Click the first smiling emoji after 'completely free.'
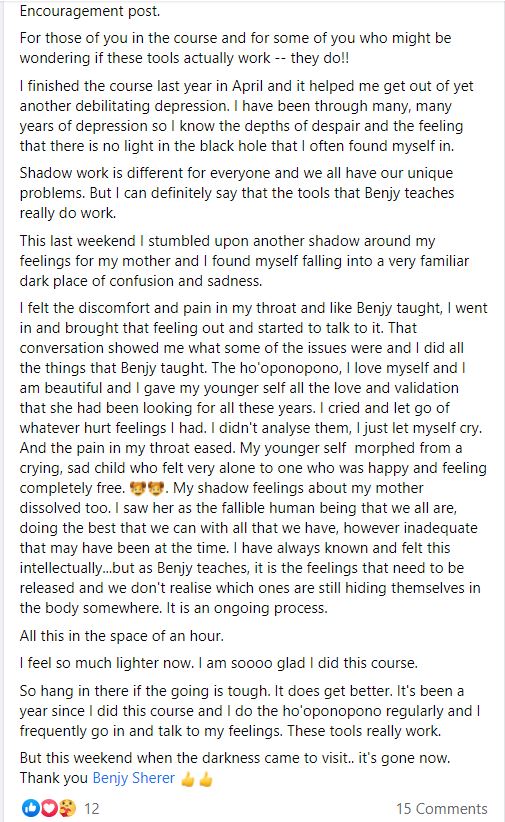This screenshot has height=822, width=505. (137, 489)
